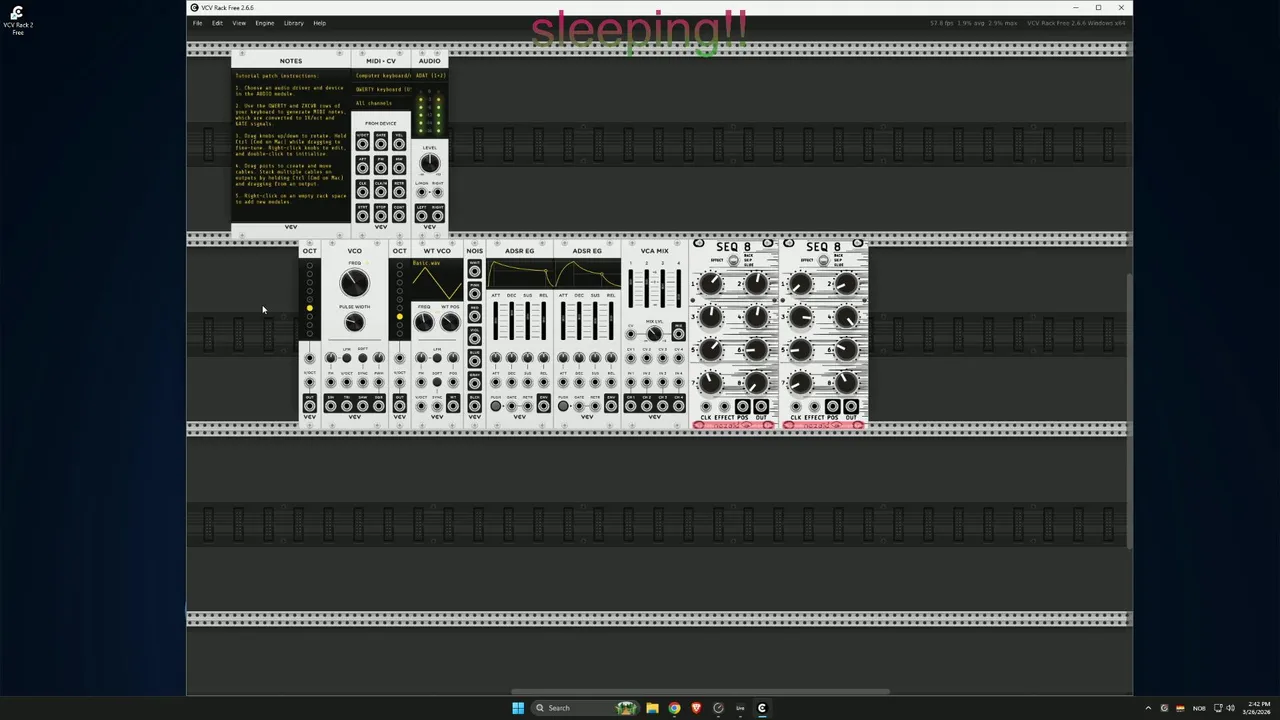Click the MIDI-CV CLK output port
Viewport: 1280px width, 720px height.
[362, 192]
